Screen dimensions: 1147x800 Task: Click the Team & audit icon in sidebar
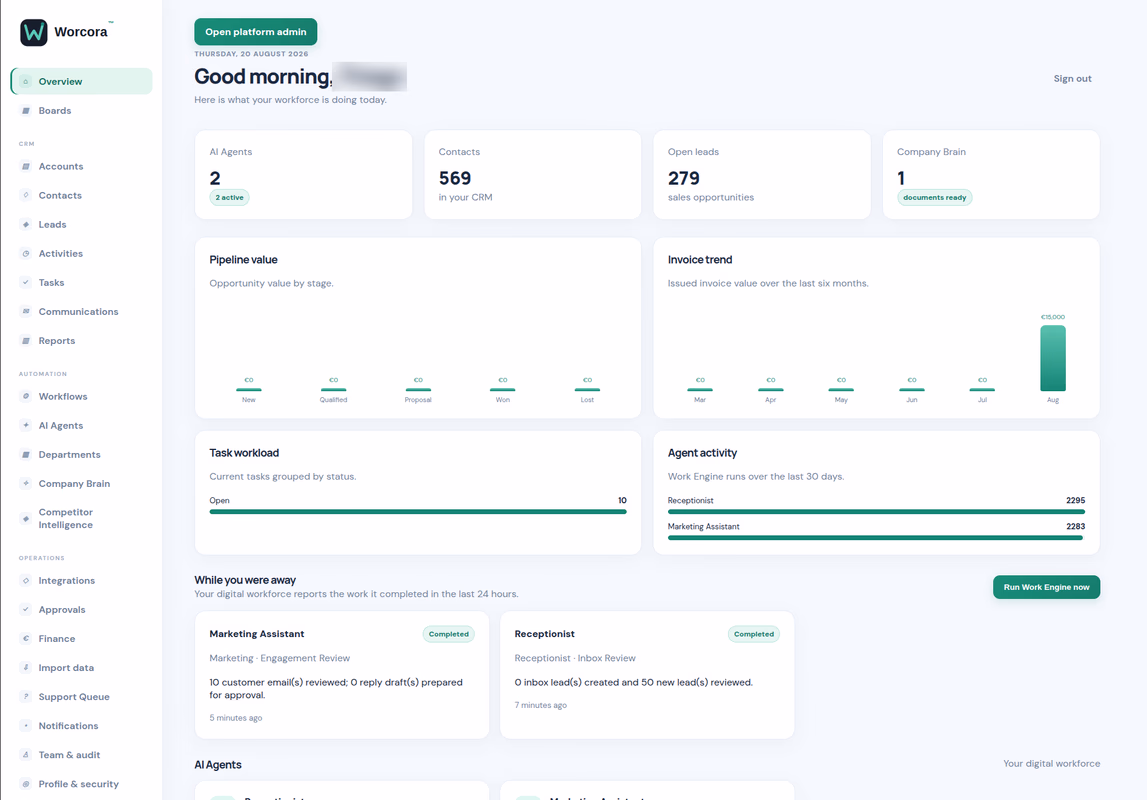point(26,755)
